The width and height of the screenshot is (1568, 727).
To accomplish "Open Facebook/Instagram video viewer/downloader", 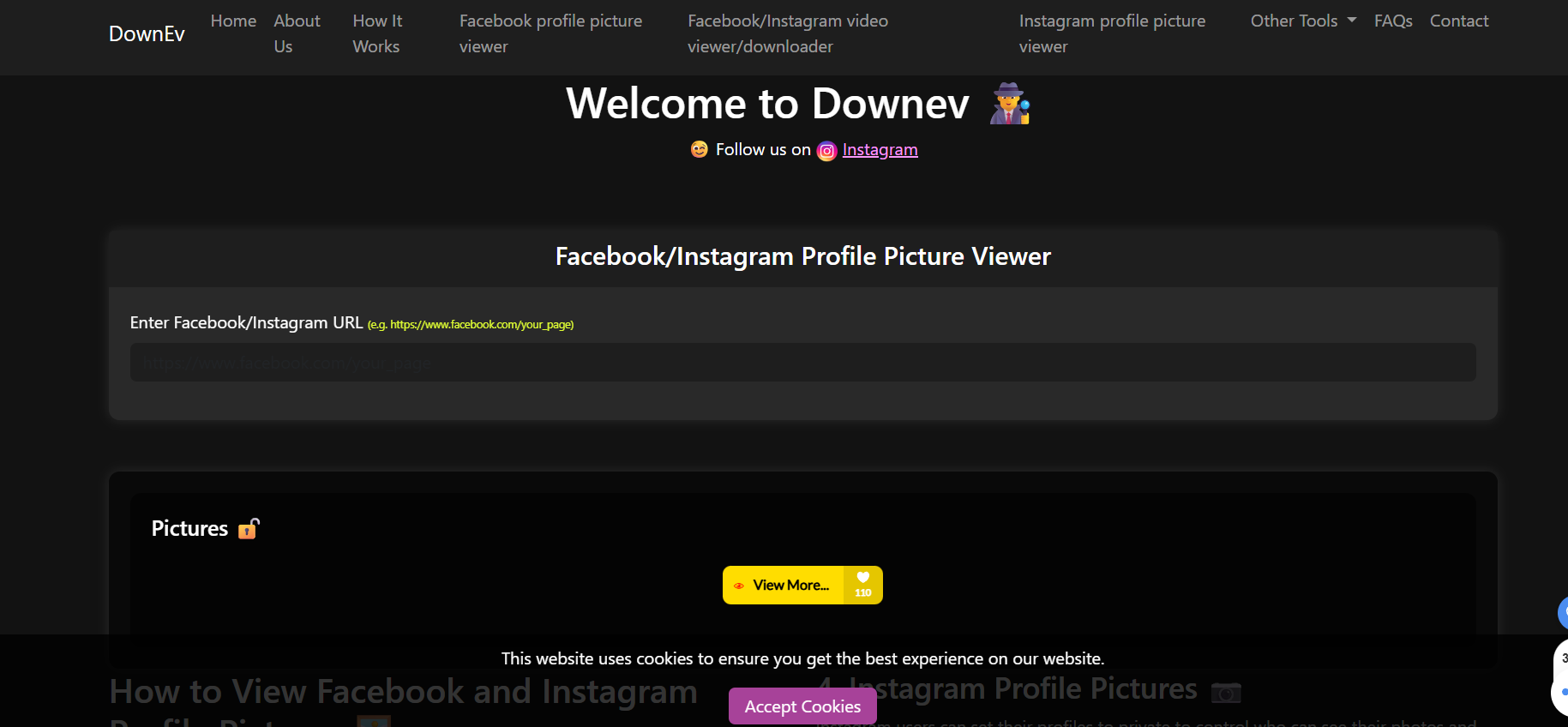I will [788, 33].
